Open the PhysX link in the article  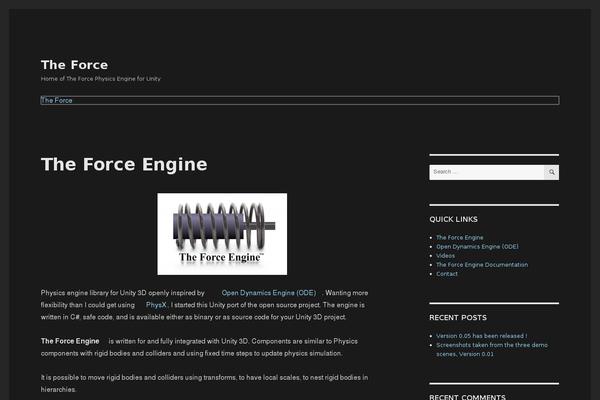coord(156,304)
